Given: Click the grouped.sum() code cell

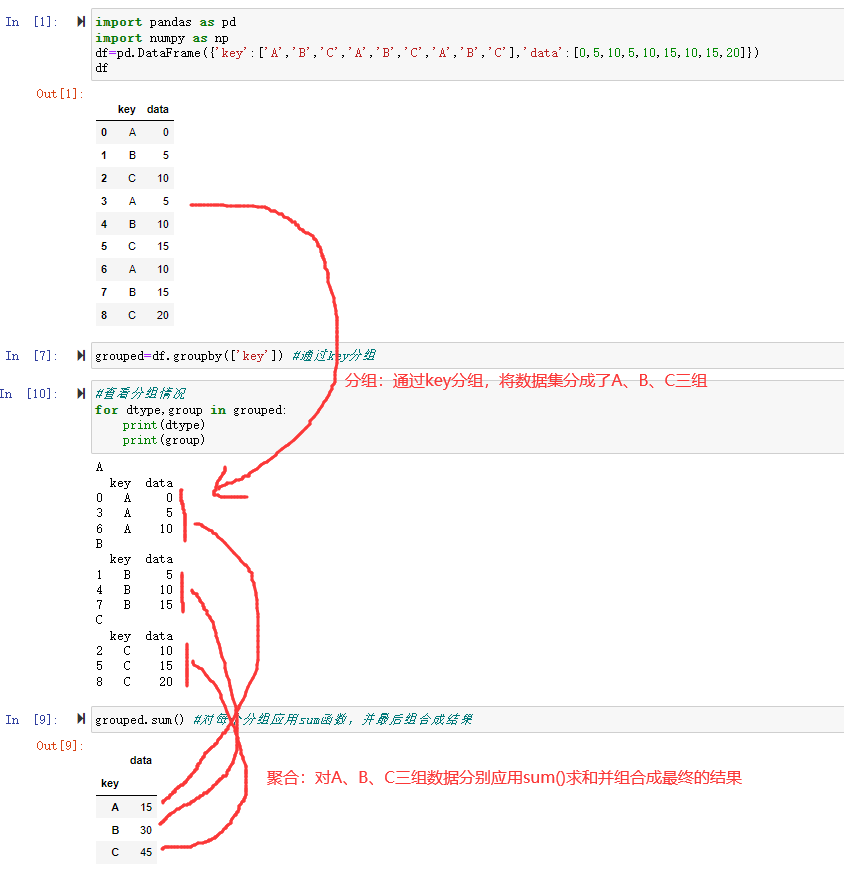Looking at the screenshot, I should click(x=140, y=719).
